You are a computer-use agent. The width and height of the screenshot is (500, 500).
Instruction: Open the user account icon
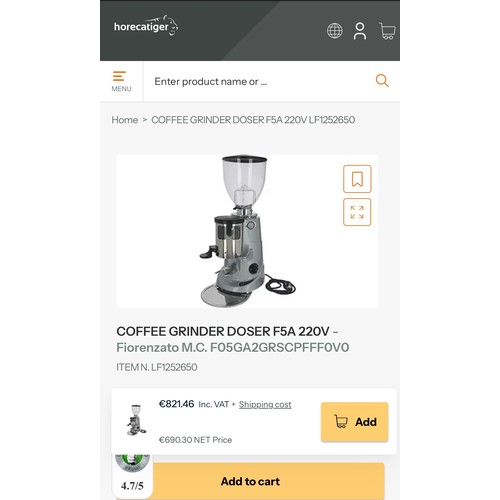tap(360, 31)
